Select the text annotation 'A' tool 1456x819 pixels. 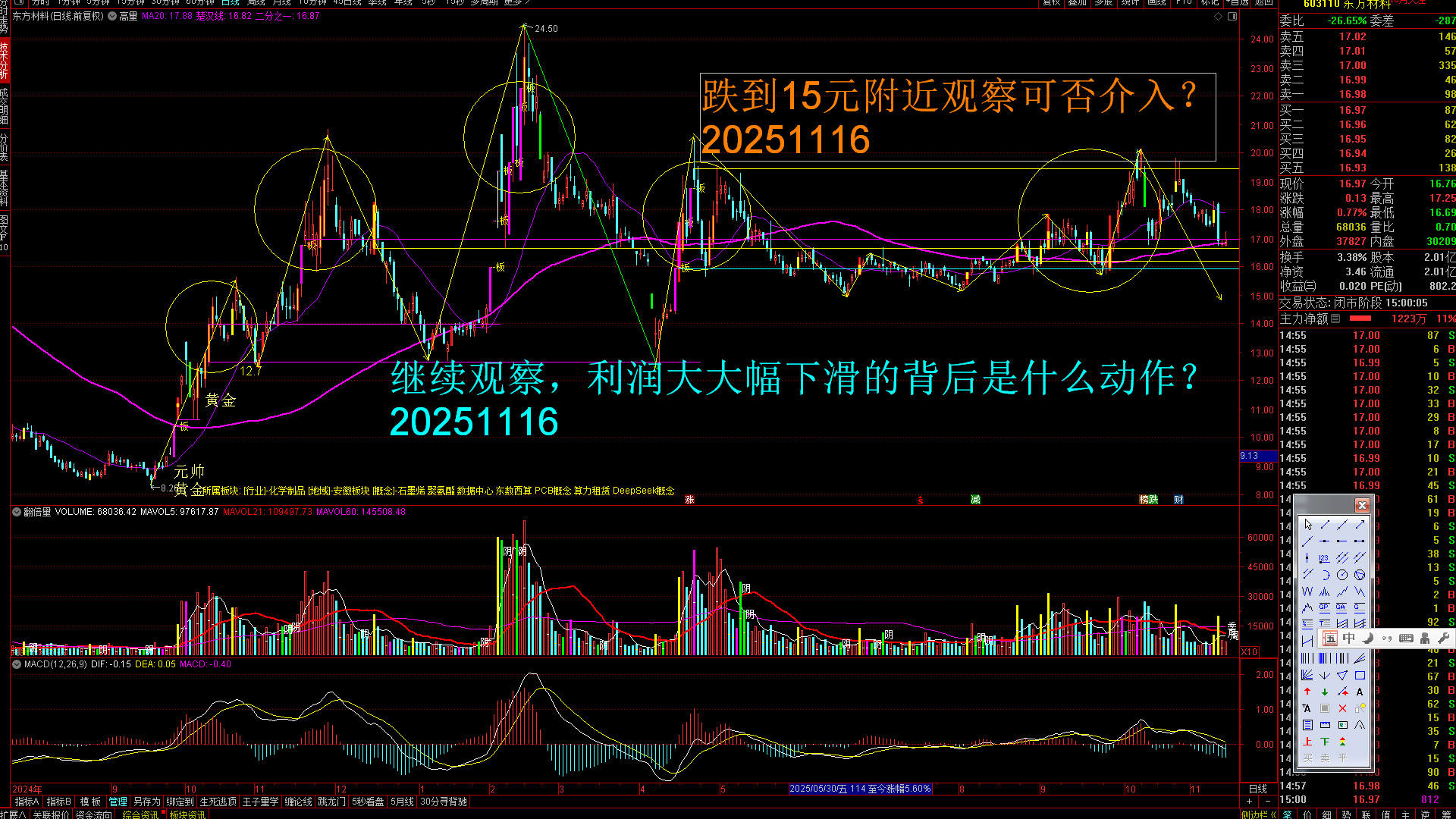pyautogui.click(x=1360, y=692)
